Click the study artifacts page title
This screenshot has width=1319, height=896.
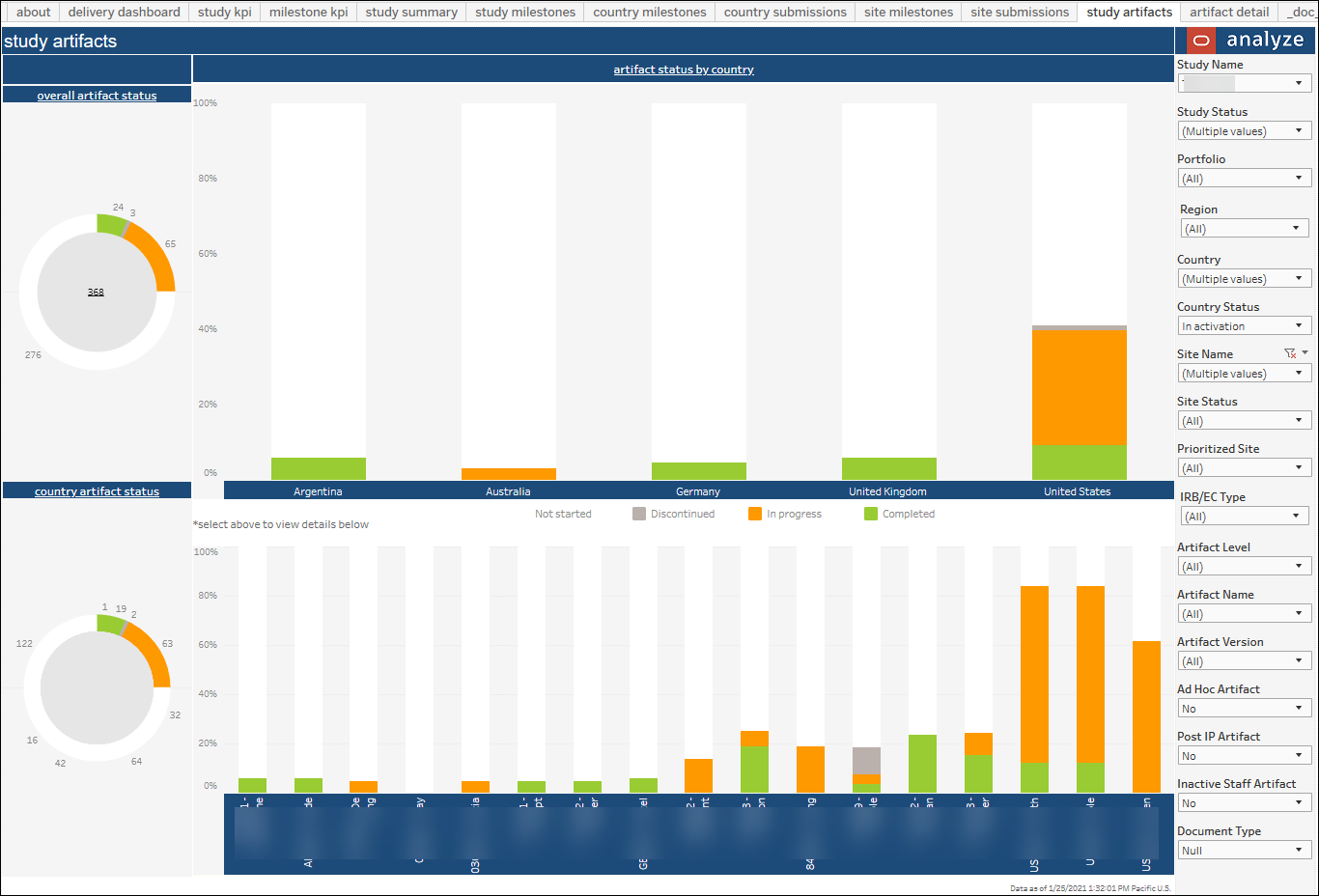[x=60, y=42]
